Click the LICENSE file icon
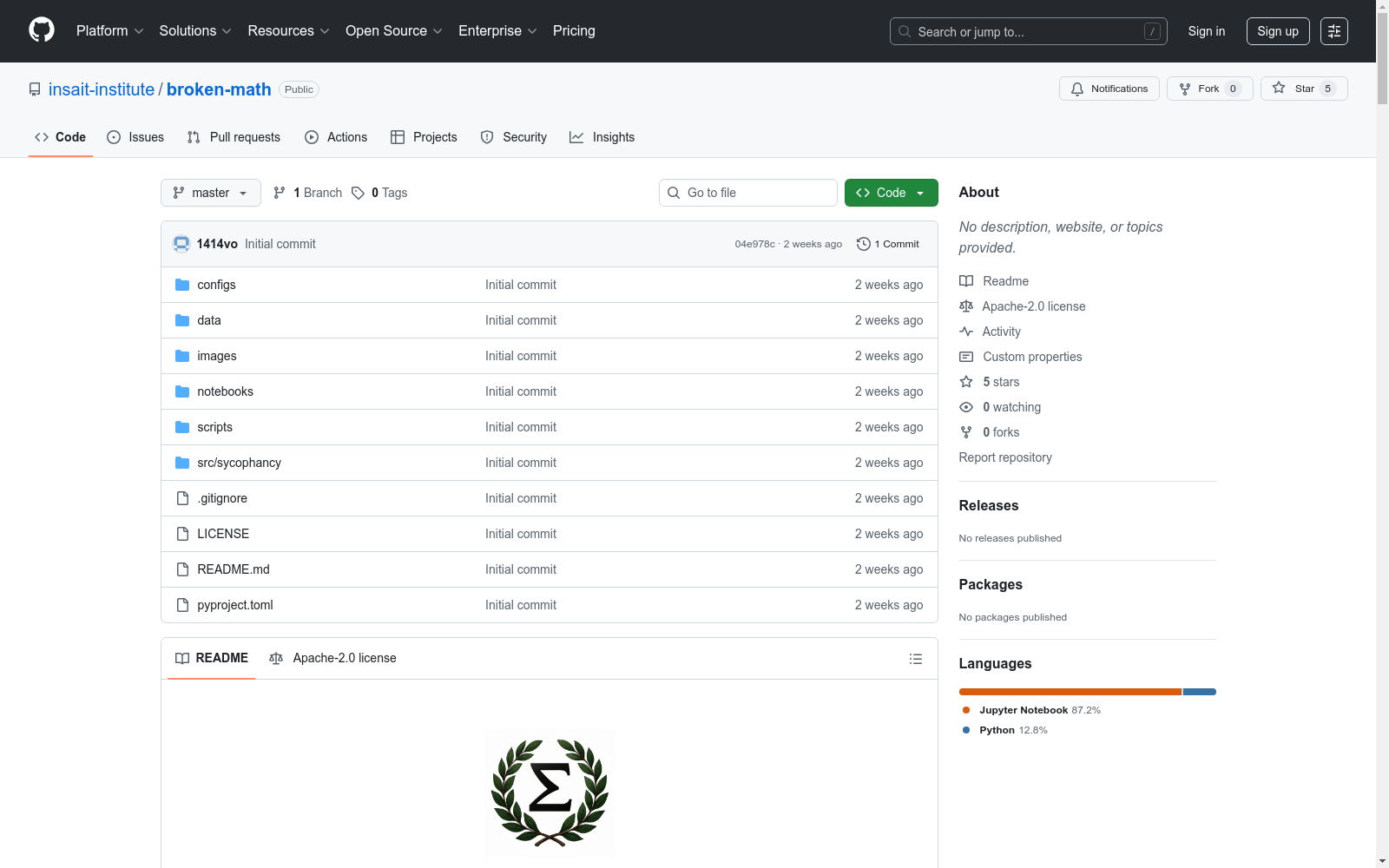The image size is (1389, 868). click(182, 534)
